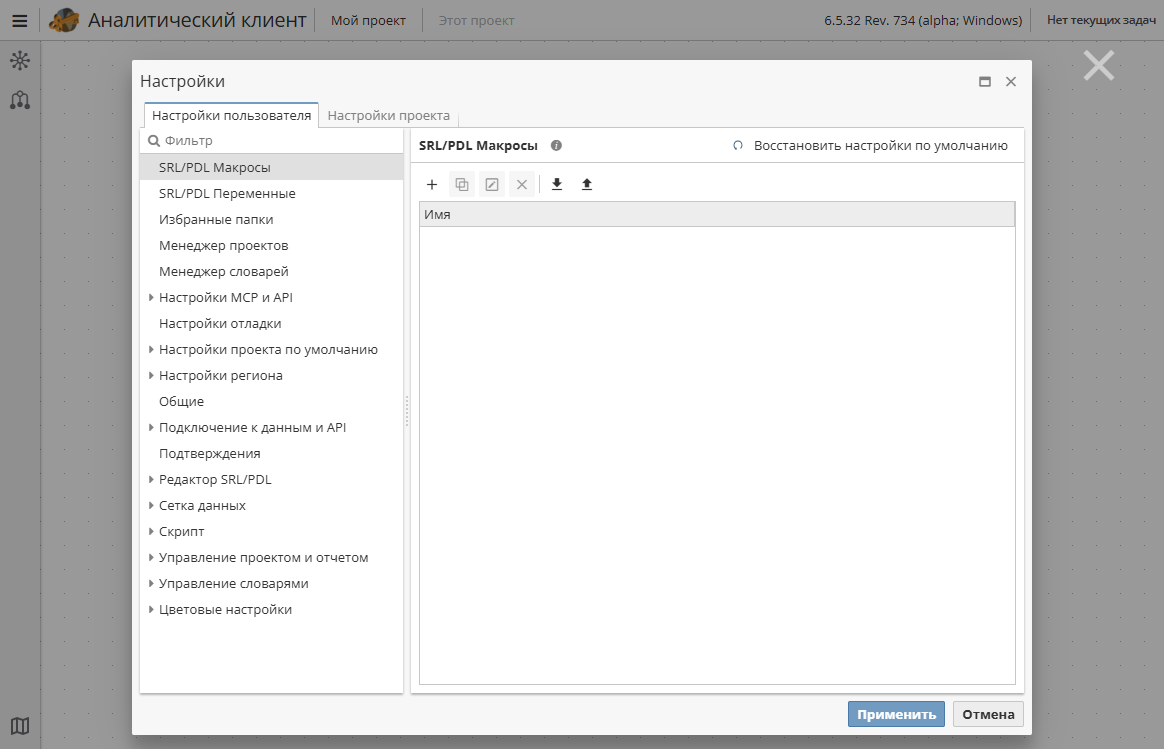Expand Цветовые настройки in settings tree

pyautogui.click(x=152, y=609)
